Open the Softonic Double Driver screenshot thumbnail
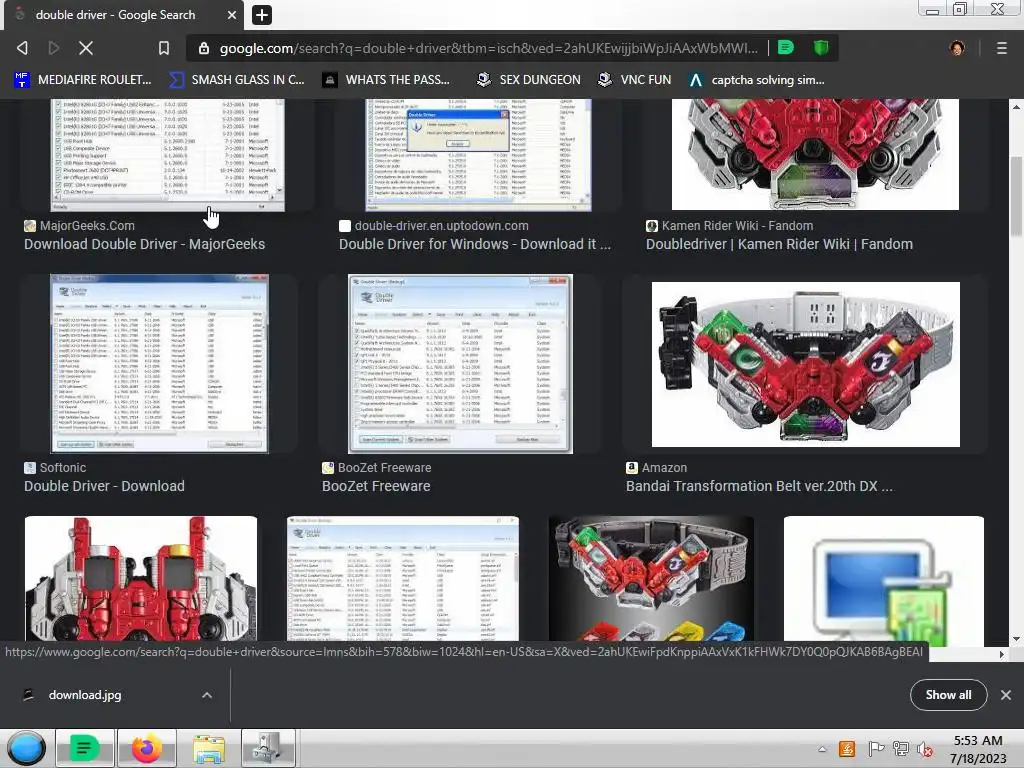1024x768 pixels. coord(159,364)
